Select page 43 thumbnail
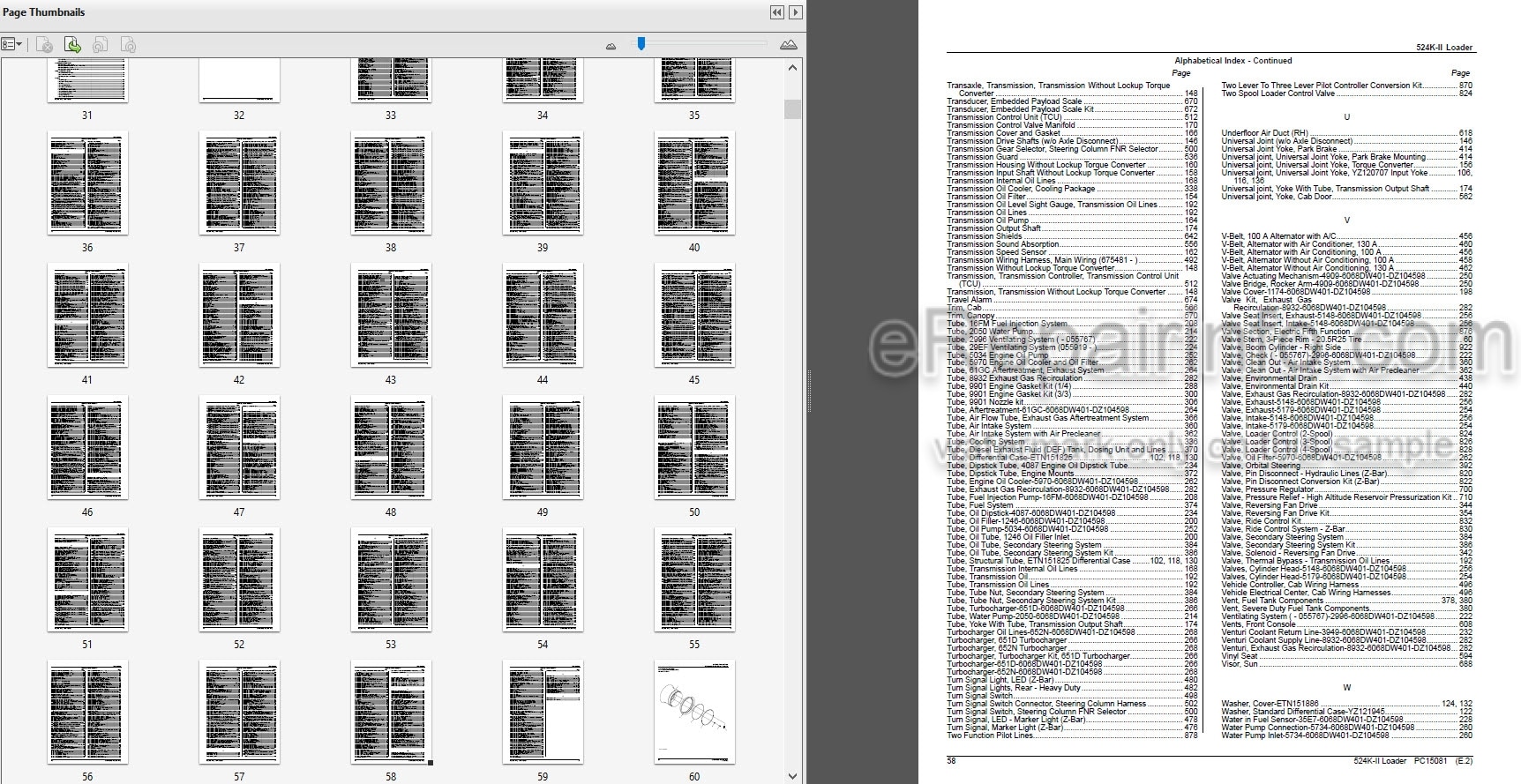Viewport: 1521px width, 784px height. pyautogui.click(x=391, y=316)
